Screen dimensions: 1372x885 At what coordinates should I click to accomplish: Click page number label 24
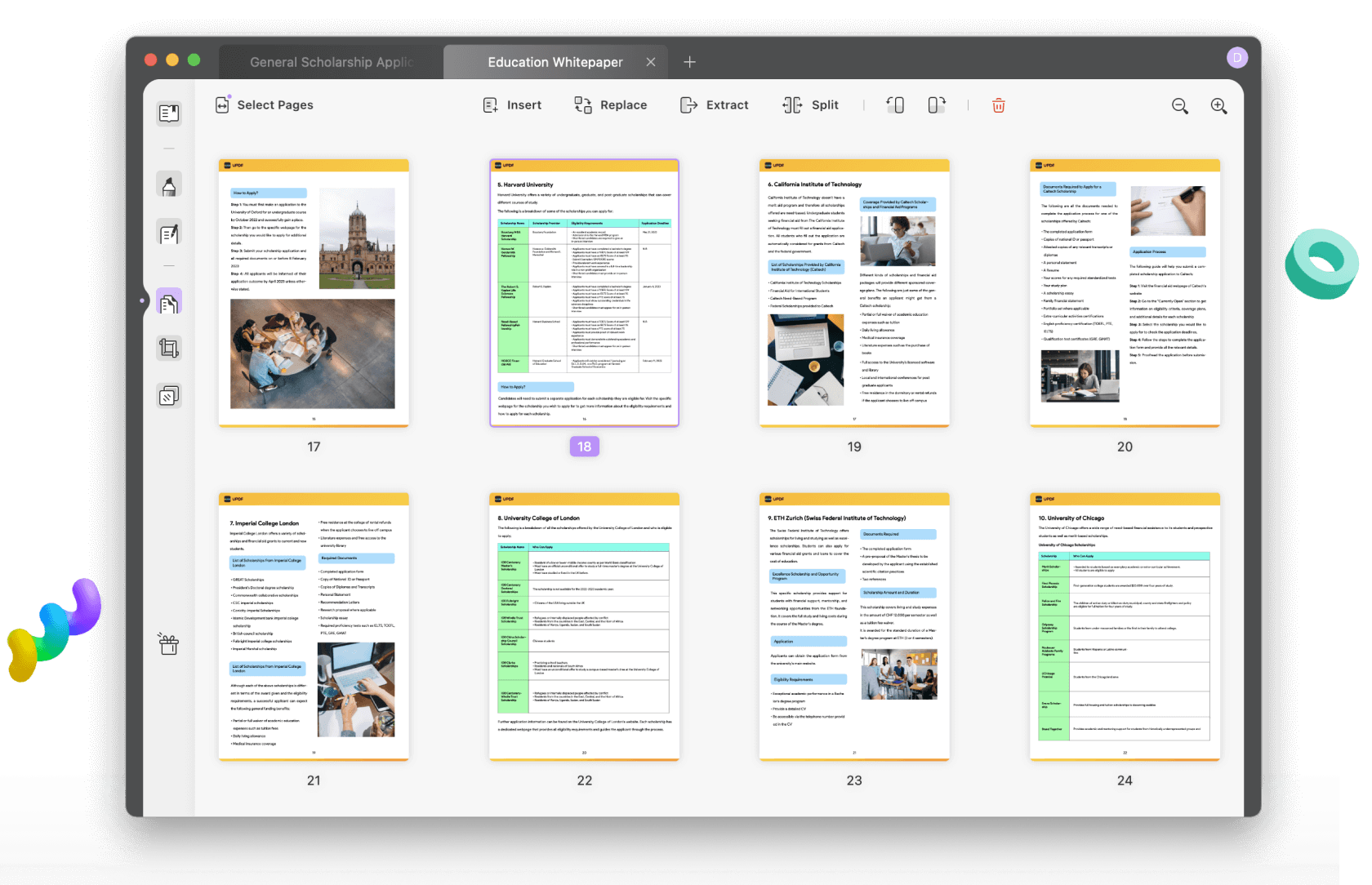click(x=1125, y=780)
